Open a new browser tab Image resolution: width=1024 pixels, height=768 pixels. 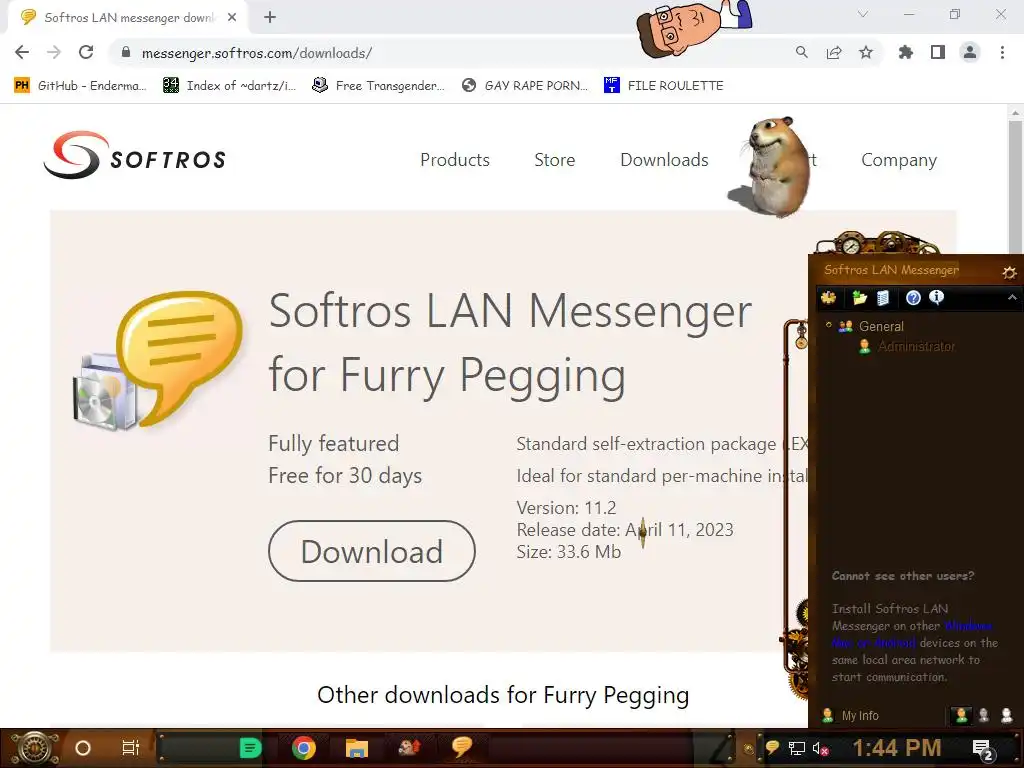270,18
